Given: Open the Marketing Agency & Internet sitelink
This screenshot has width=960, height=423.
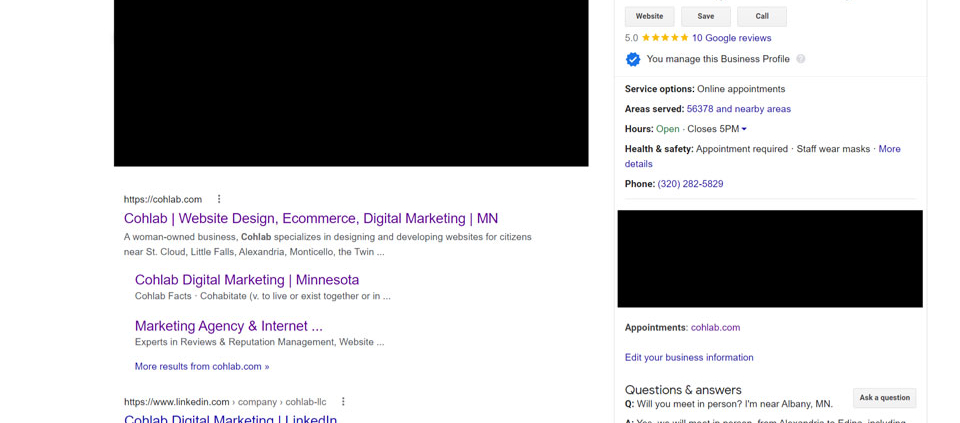Looking at the screenshot, I should (x=228, y=326).
